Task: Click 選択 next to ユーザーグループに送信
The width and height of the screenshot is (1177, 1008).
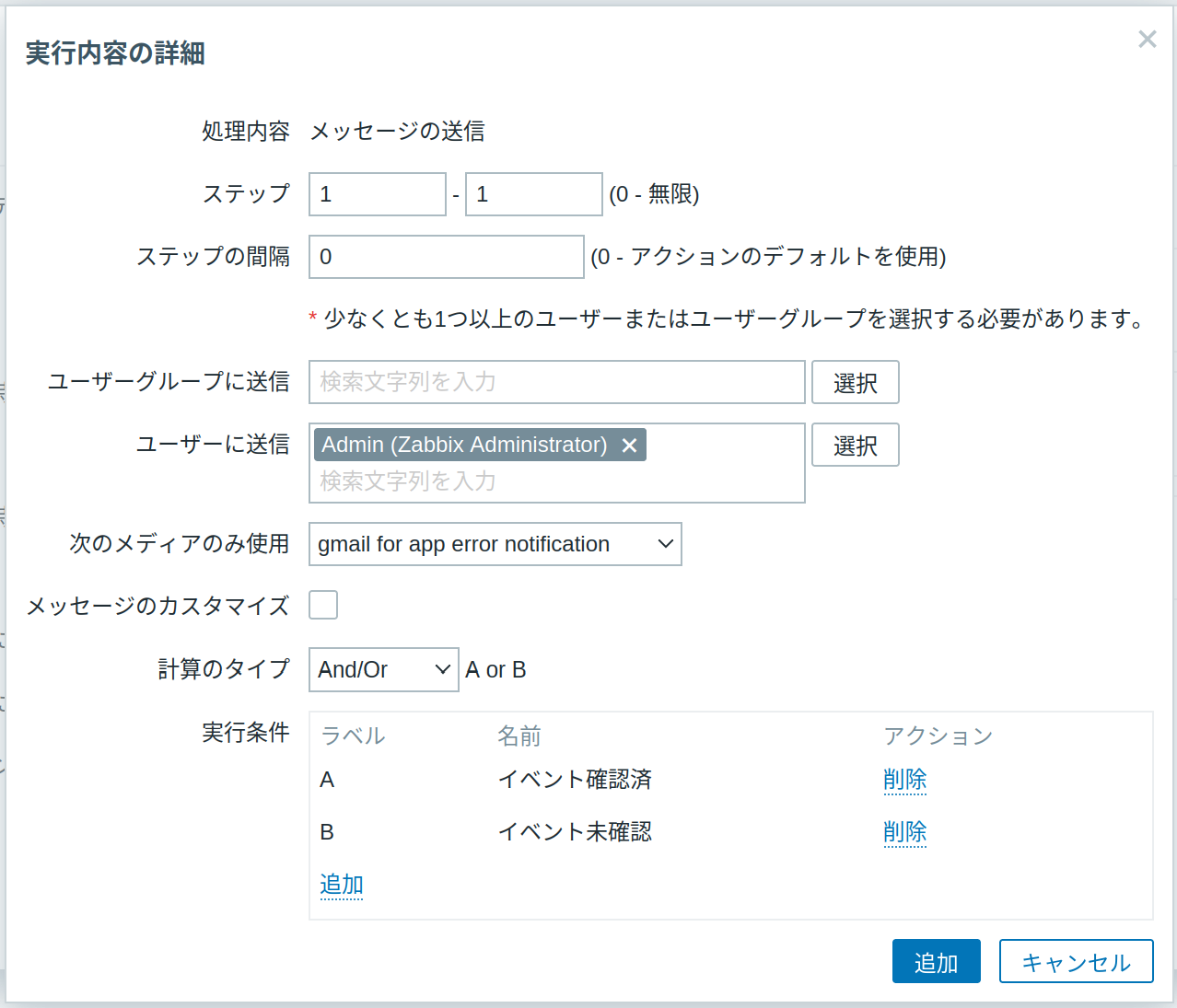Action: click(855, 382)
